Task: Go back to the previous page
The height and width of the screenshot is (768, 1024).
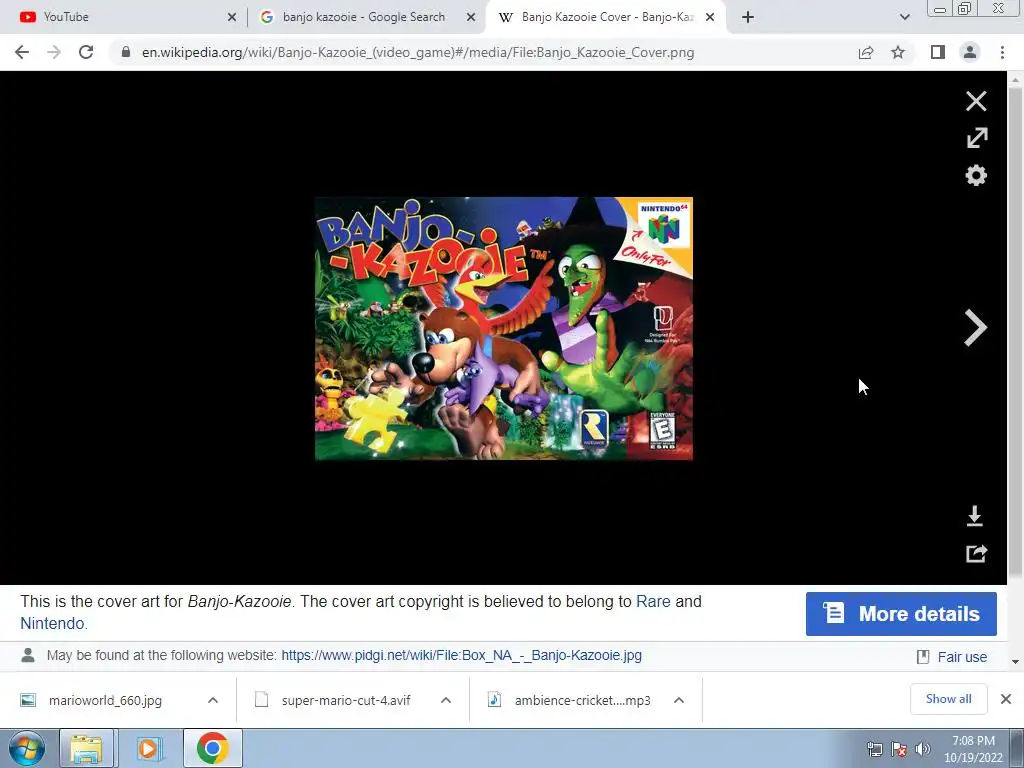Action: point(22,52)
